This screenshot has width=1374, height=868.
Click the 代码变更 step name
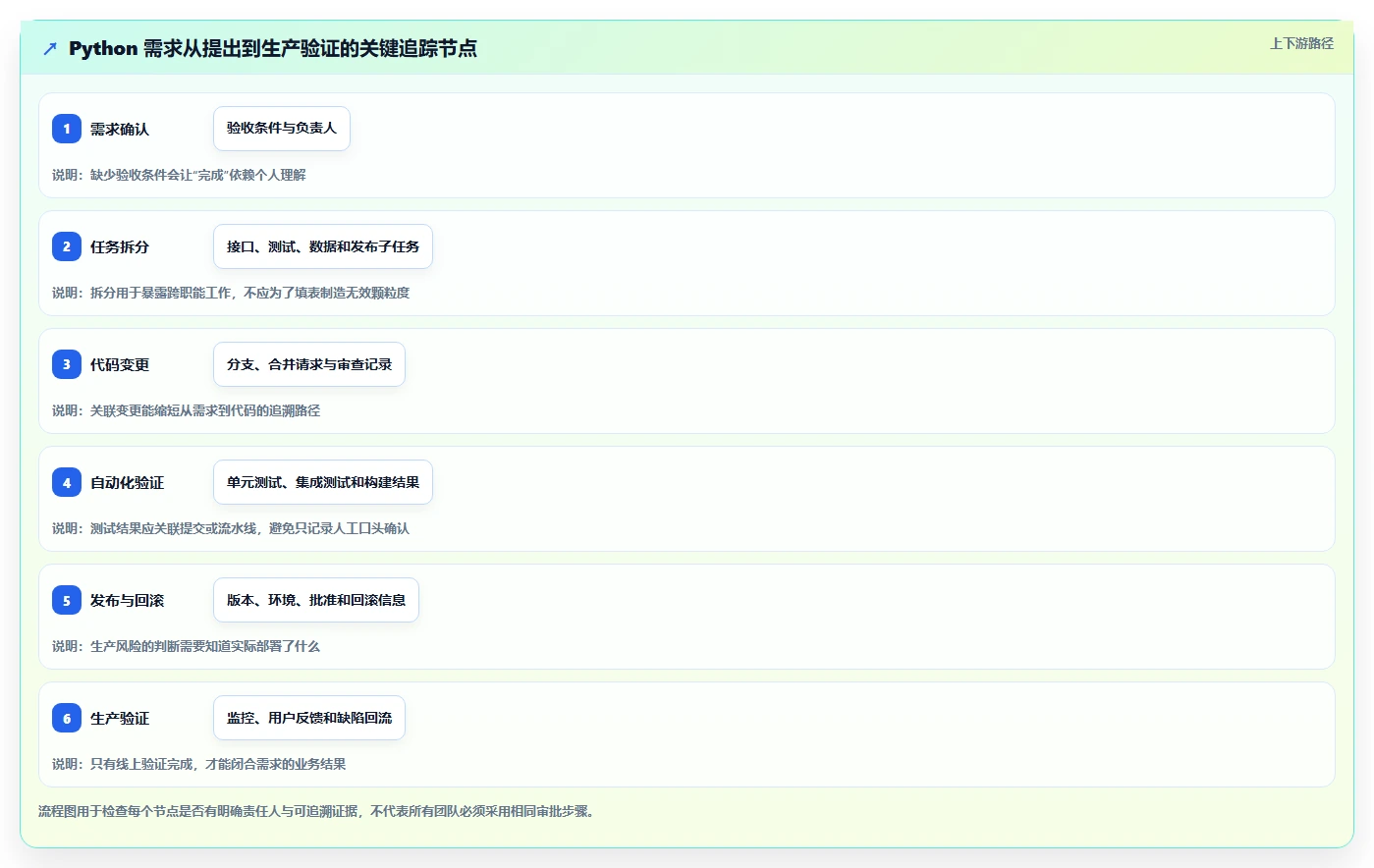point(120,364)
